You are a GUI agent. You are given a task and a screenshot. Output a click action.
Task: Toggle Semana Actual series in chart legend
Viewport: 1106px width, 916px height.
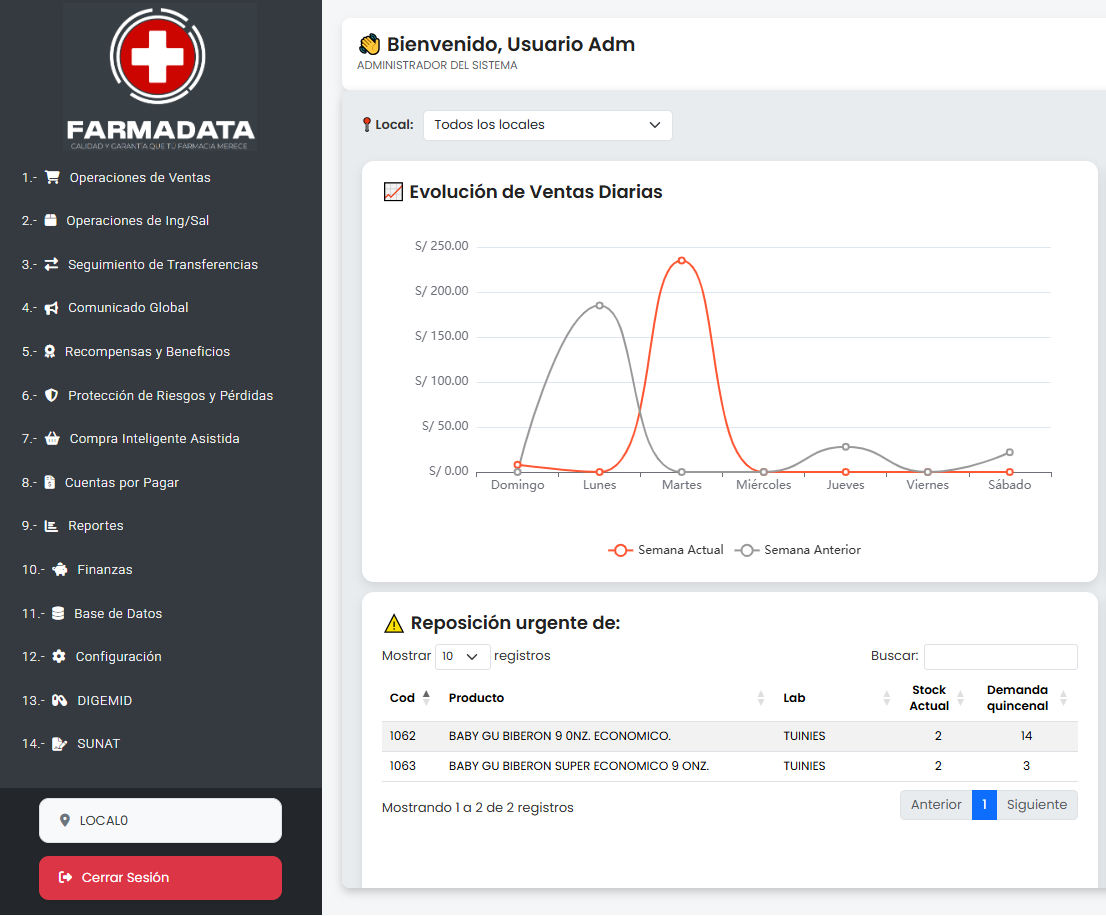click(666, 550)
